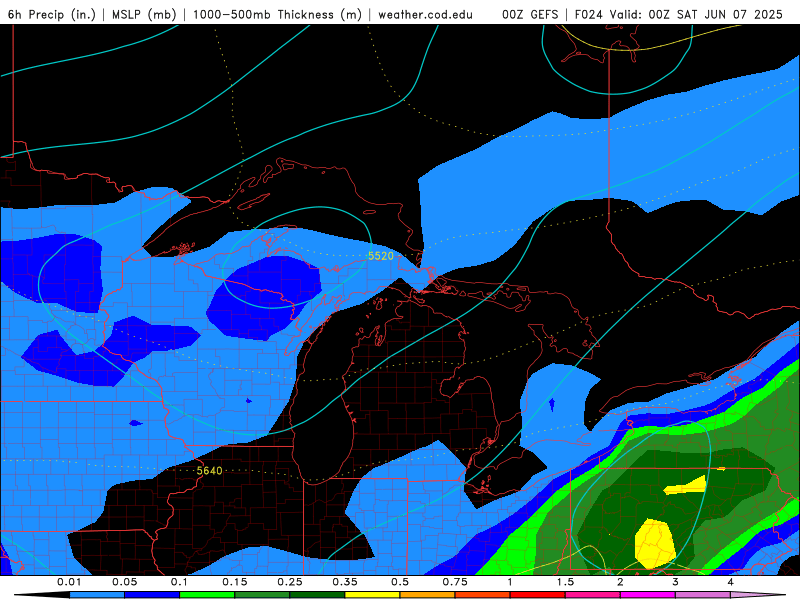This screenshot has width=800, height=600.
Task: Click the 0.1 legend value
Action: pyautogui.click(x=180, y=582)
